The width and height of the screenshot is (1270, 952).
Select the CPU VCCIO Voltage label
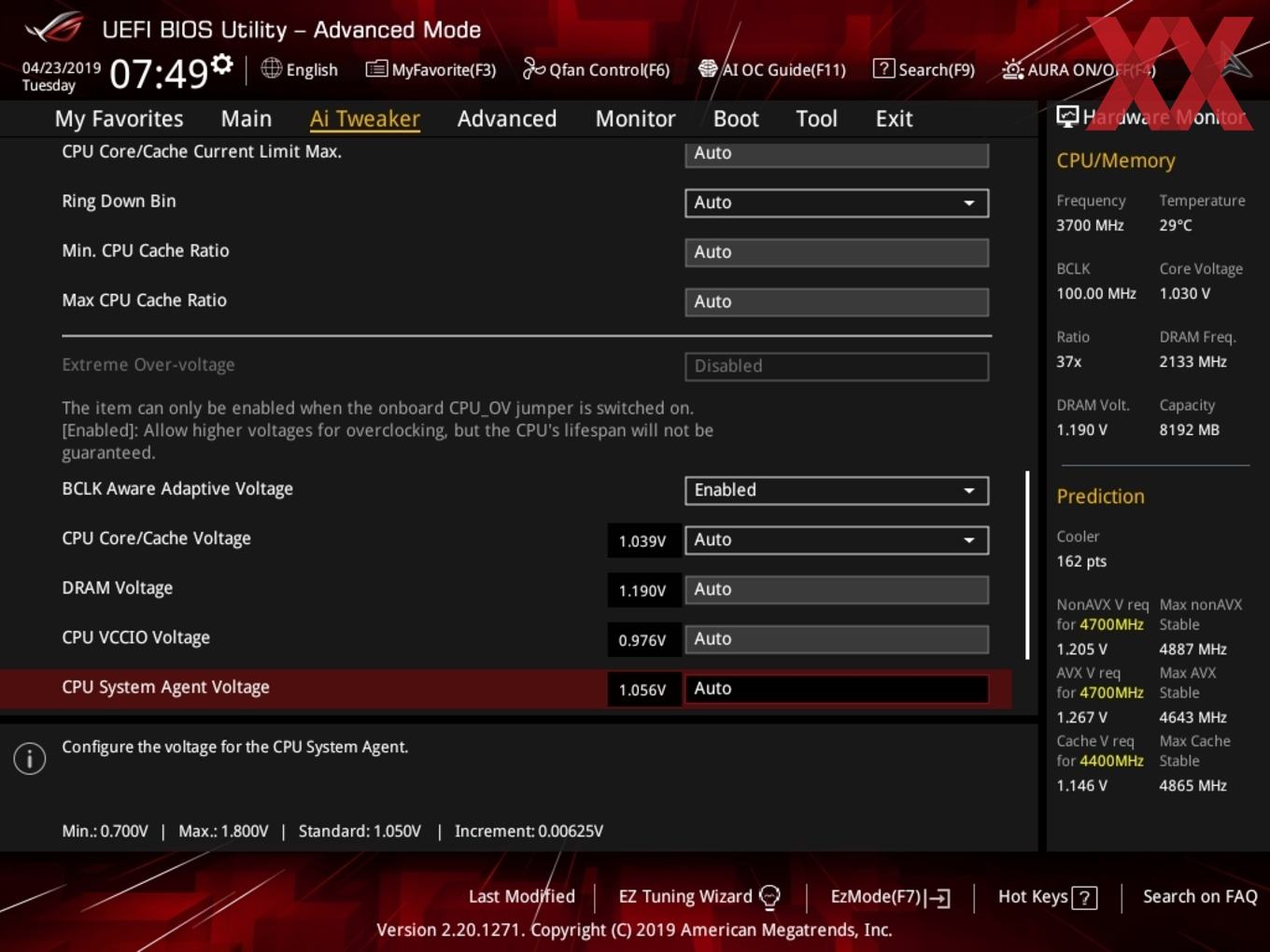point(135,637)
